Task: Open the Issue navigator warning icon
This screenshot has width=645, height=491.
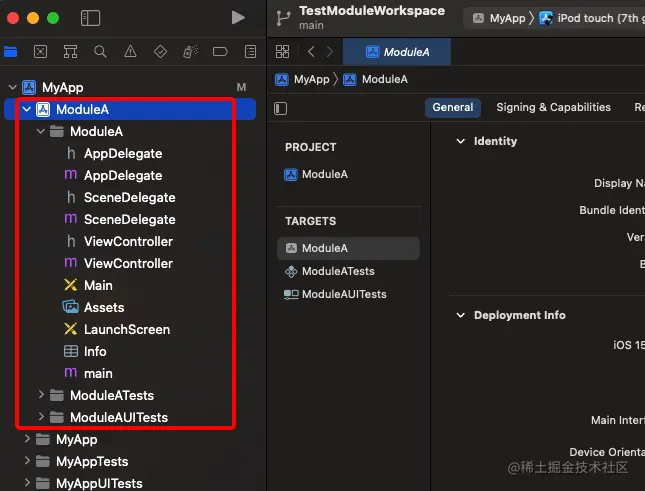Action: pyautogui.click(x=130, y=52)
